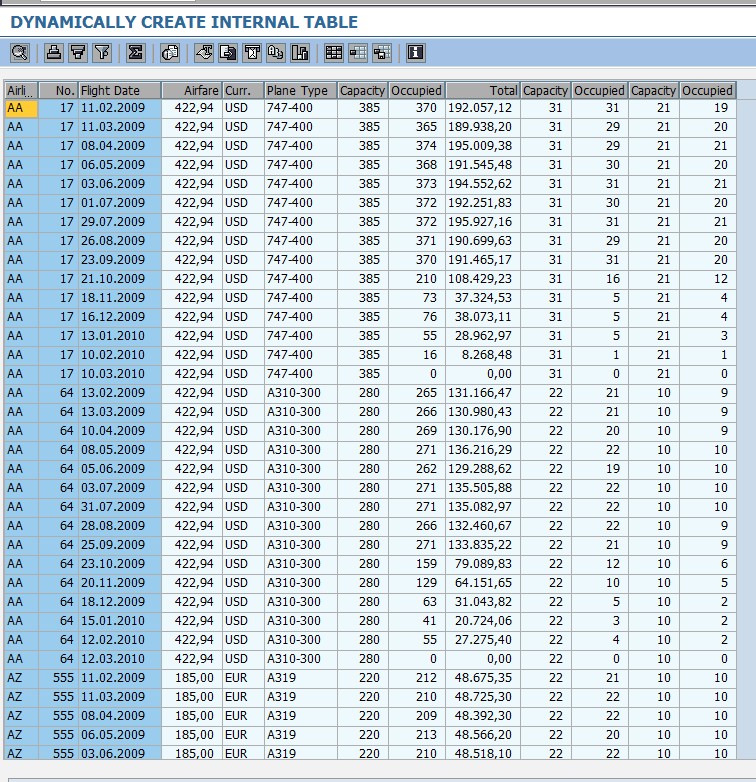Select the Airli.. column header
756x782 pixels.
click(21, 91)
